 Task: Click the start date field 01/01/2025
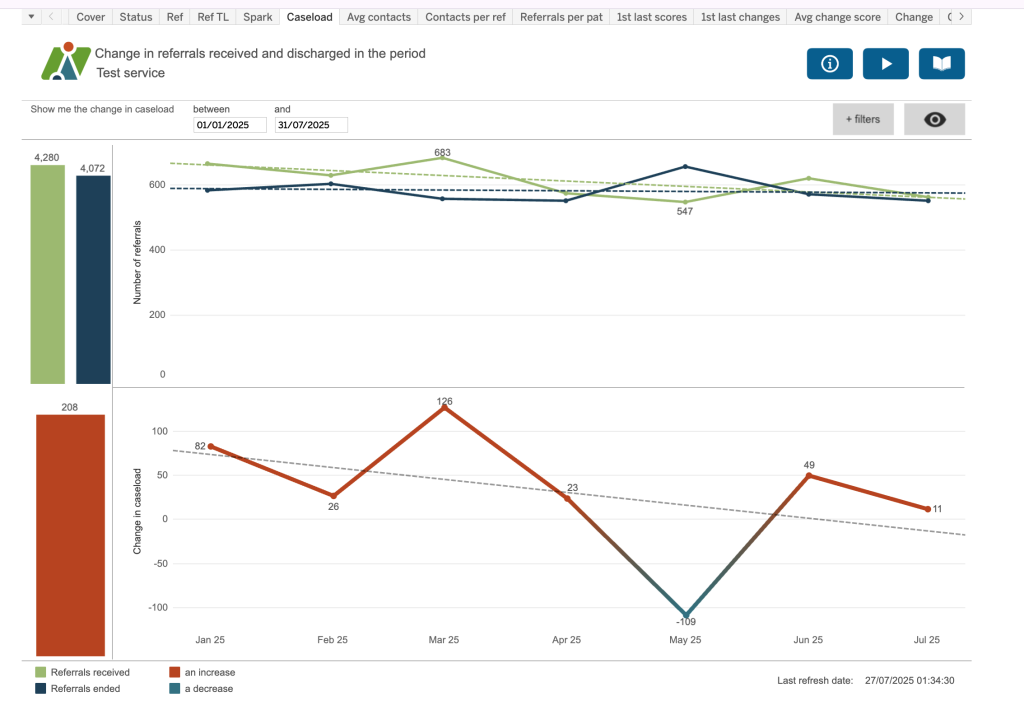(230, 125)
